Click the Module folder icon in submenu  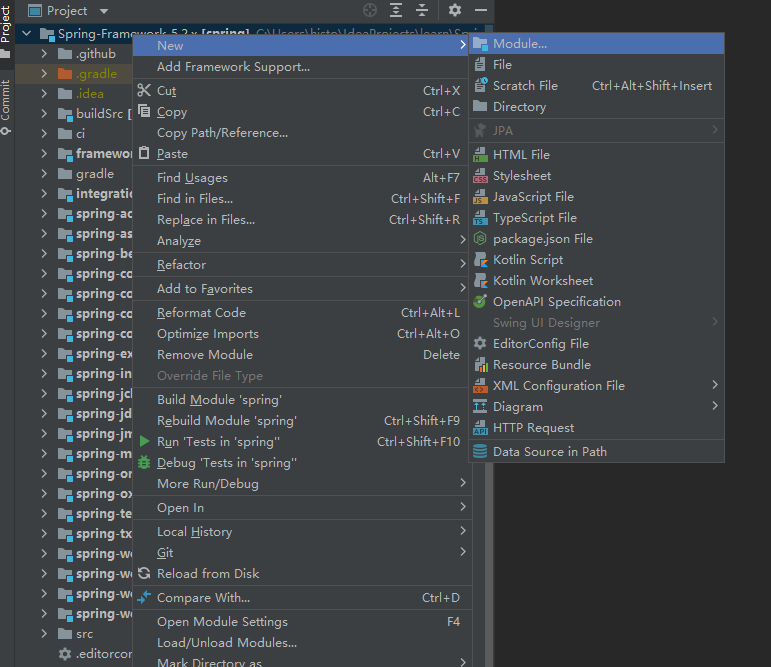point(480,44)
